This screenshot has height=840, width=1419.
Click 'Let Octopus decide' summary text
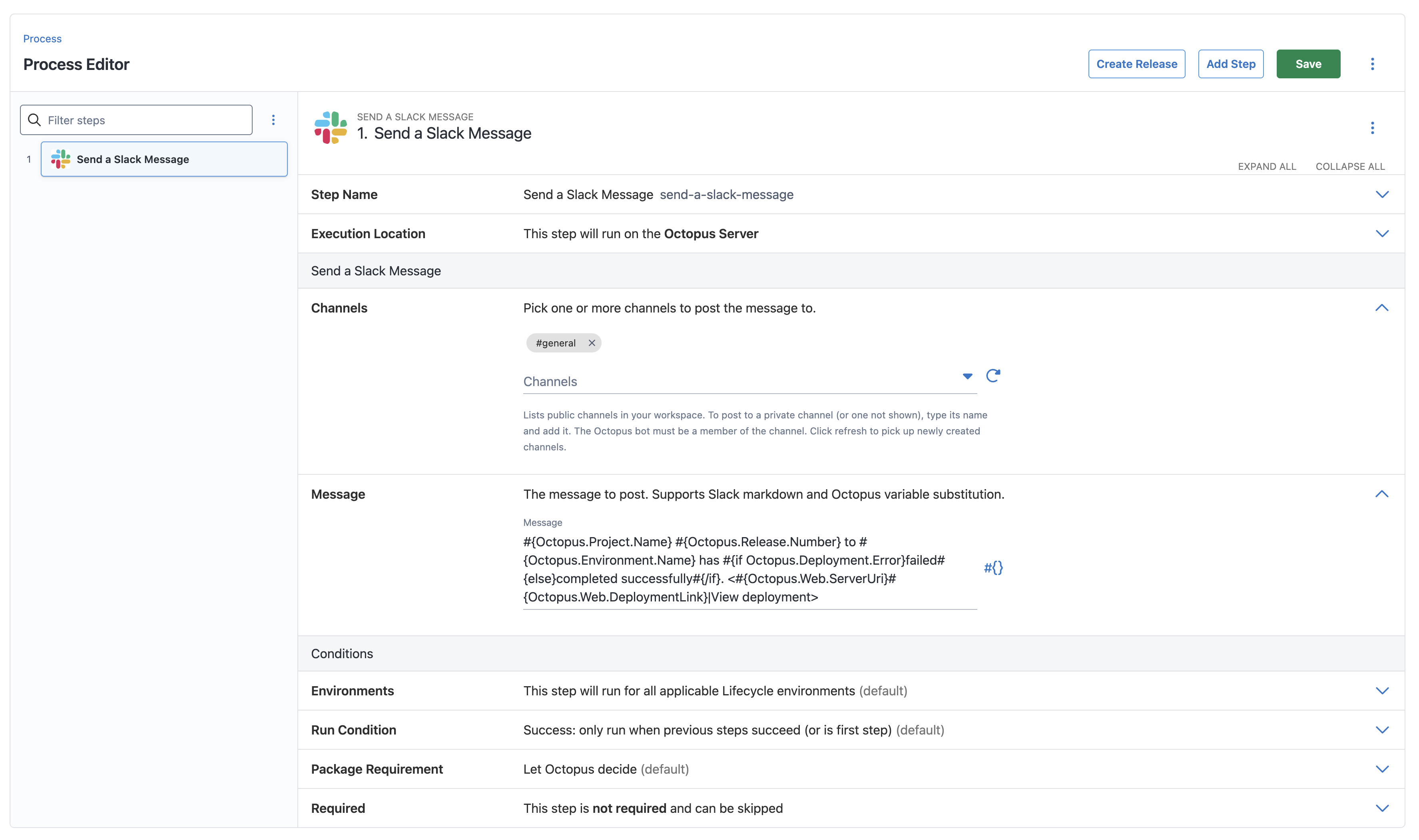(580, 769)
